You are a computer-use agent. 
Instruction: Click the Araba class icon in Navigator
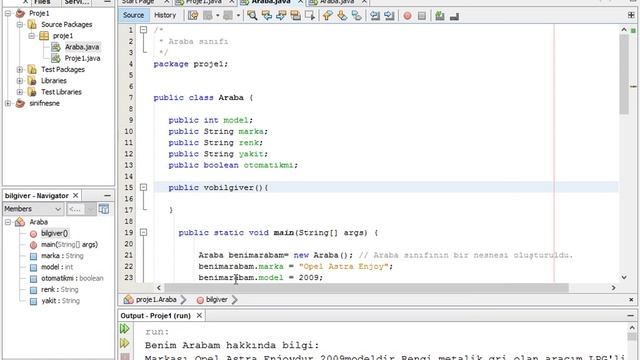point(20,222)
